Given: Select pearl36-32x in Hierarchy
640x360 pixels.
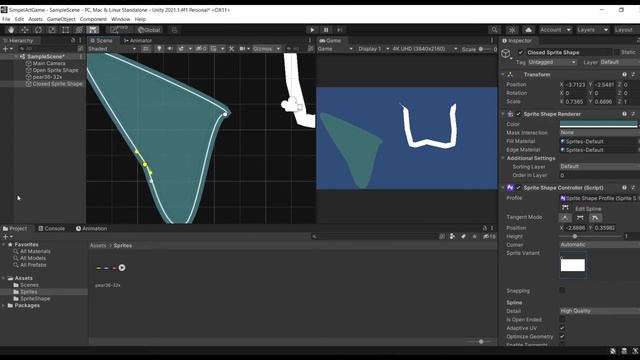Looking at the screenshot, I should [x=47, y=77].
